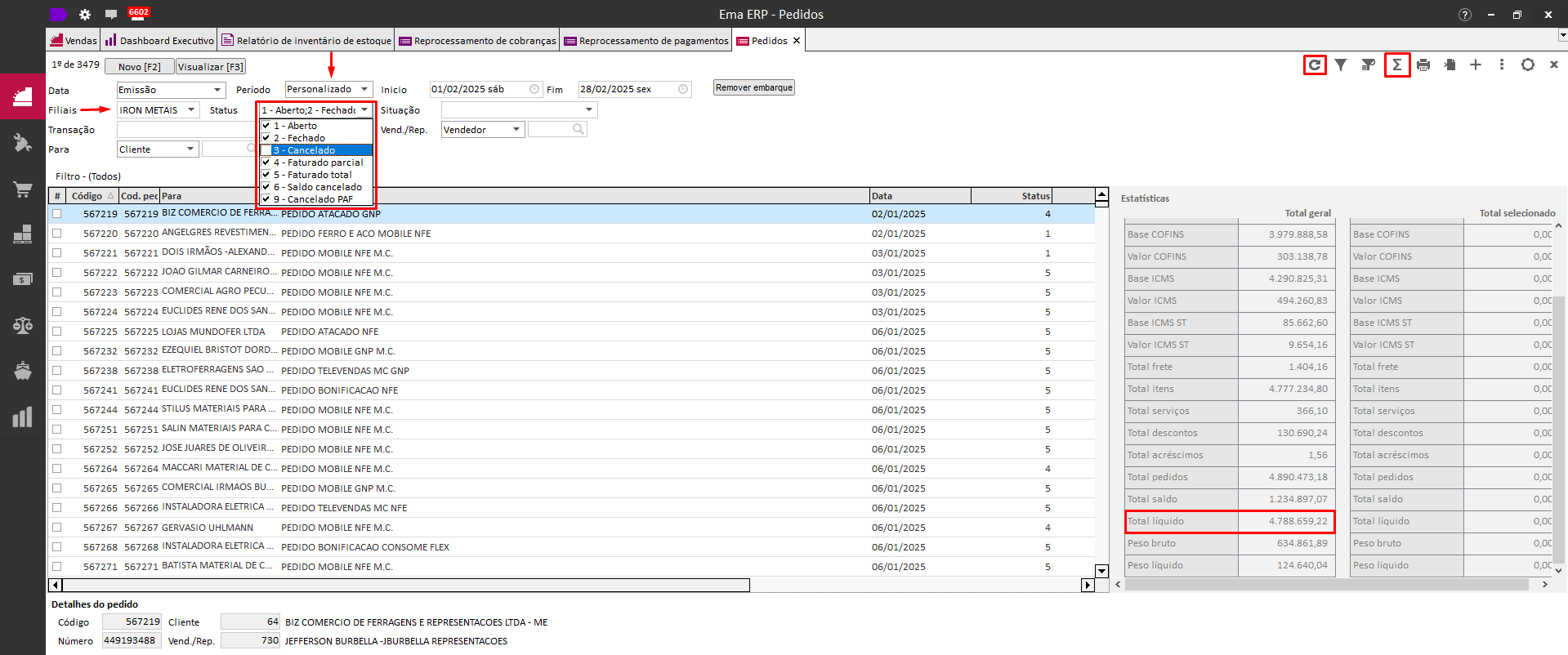Open the cash register sales module in sidebar
The height and width of the screenshot is (655, 1568).
coord(23,97)
